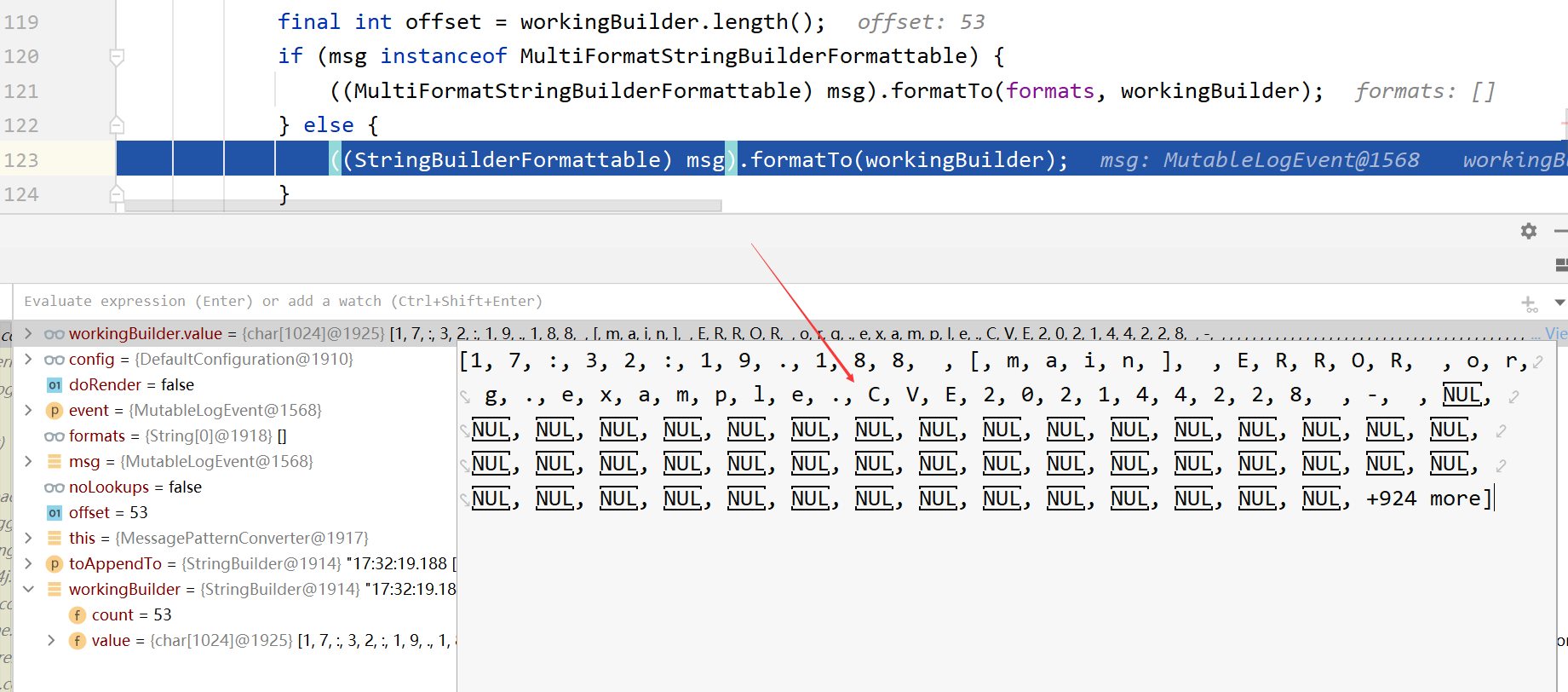This screenshot has width=1568, height=692.
Task: Click line number 119 in gutter
Action: pyautogui.click(x=21, y=22)
